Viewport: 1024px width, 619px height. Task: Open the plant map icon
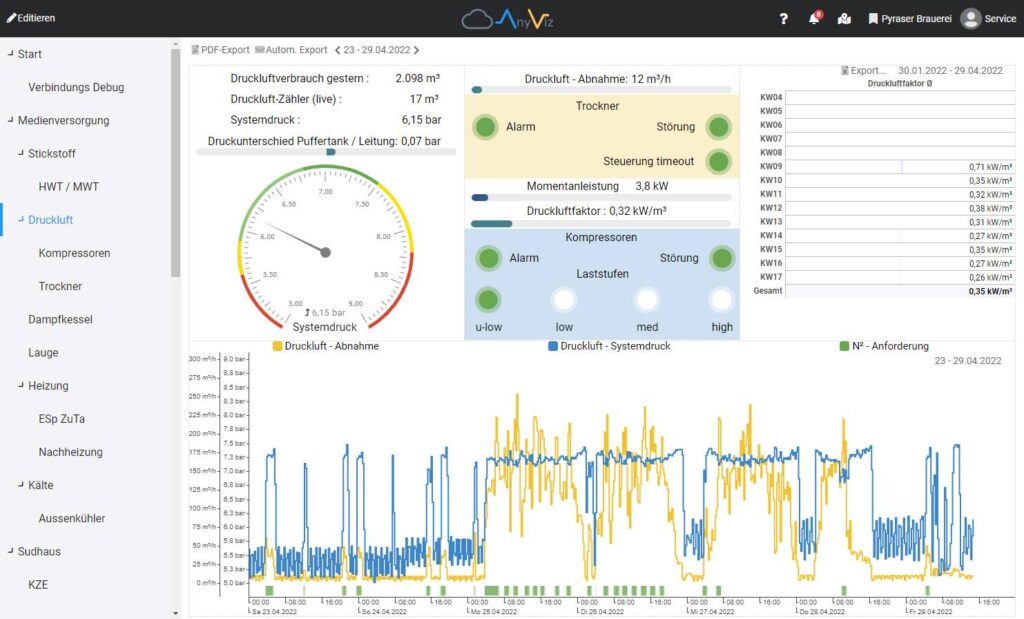pyautogui.click(x=843, y=19)
